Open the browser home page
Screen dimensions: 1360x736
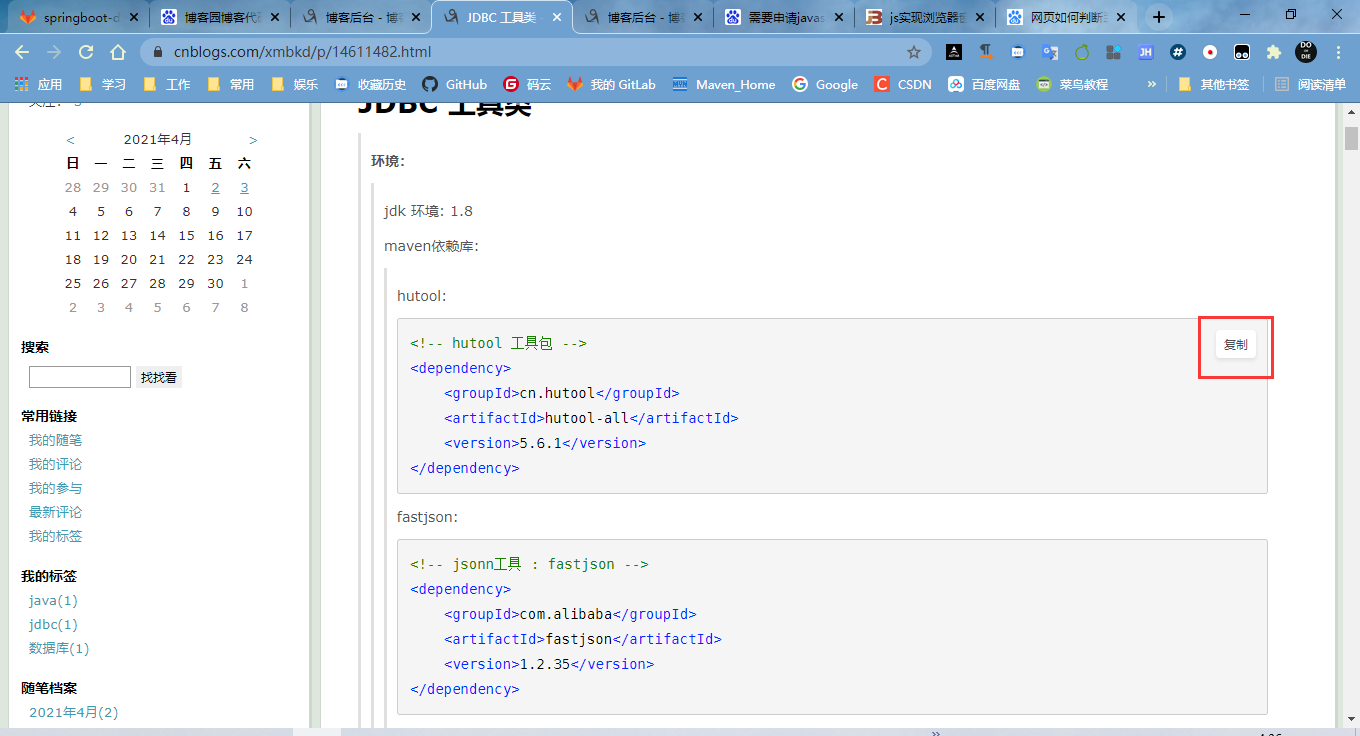click(x=118, y=52)
